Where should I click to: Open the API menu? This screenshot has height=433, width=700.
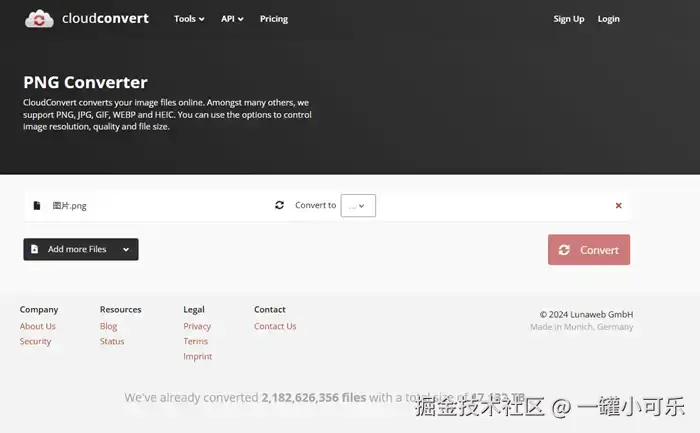coord(232,19)
